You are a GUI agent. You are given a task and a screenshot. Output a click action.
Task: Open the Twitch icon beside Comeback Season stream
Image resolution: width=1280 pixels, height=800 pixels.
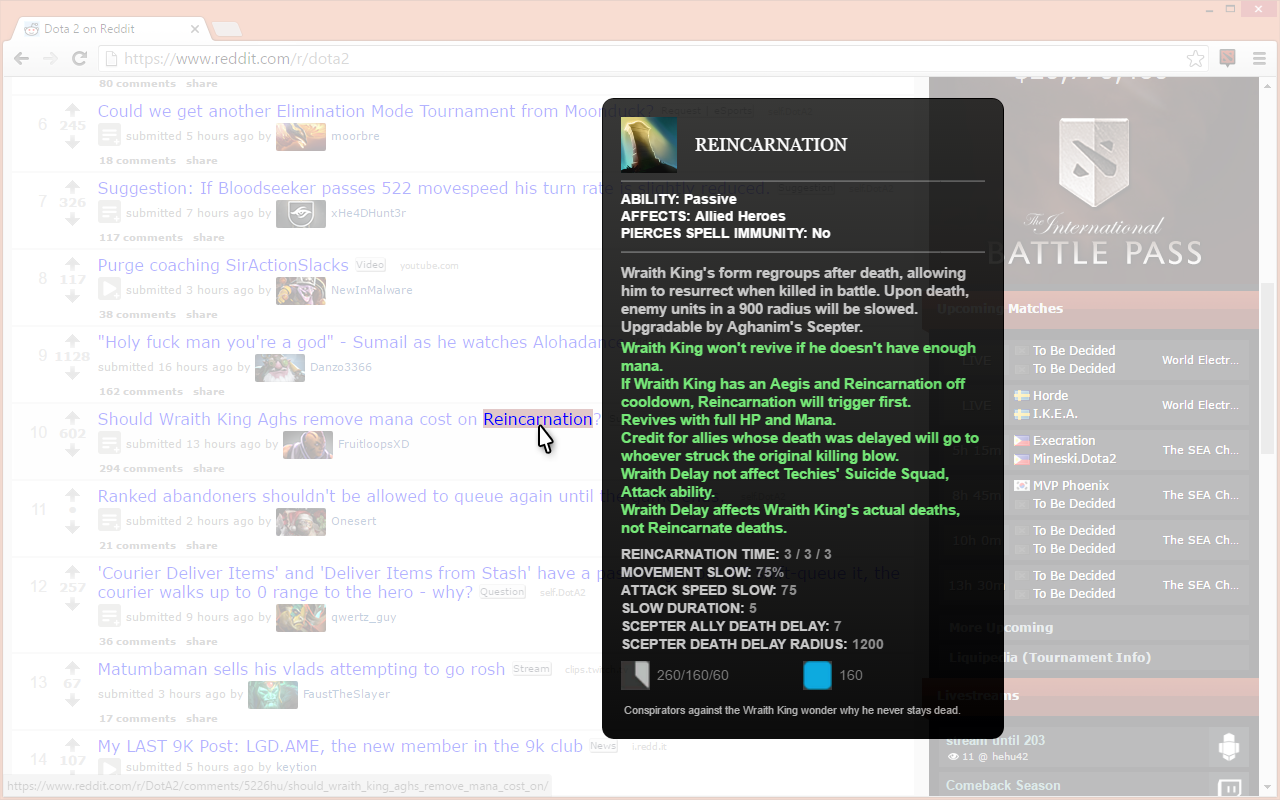1229,787
